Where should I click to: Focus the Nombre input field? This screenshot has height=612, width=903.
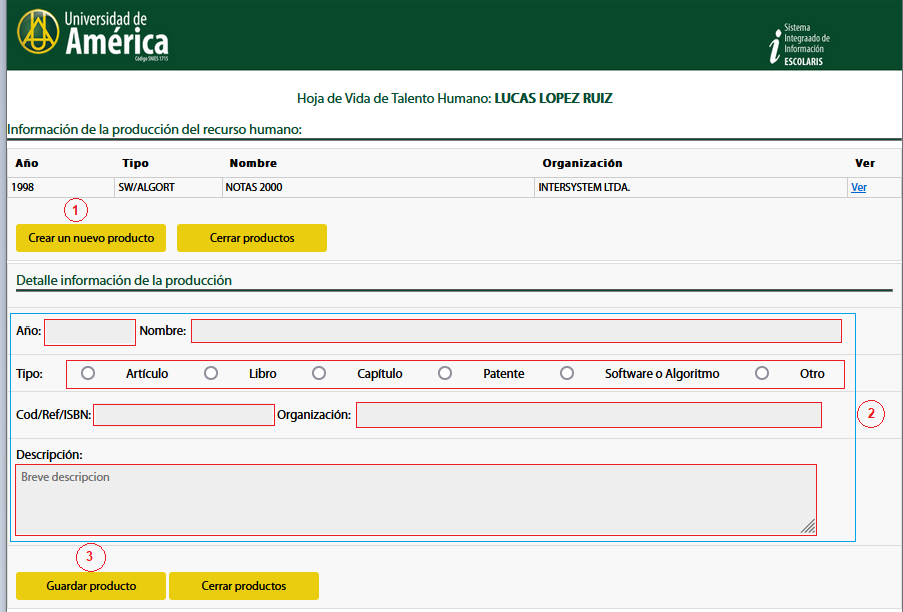pyautogui.click(x=516, y=331)
